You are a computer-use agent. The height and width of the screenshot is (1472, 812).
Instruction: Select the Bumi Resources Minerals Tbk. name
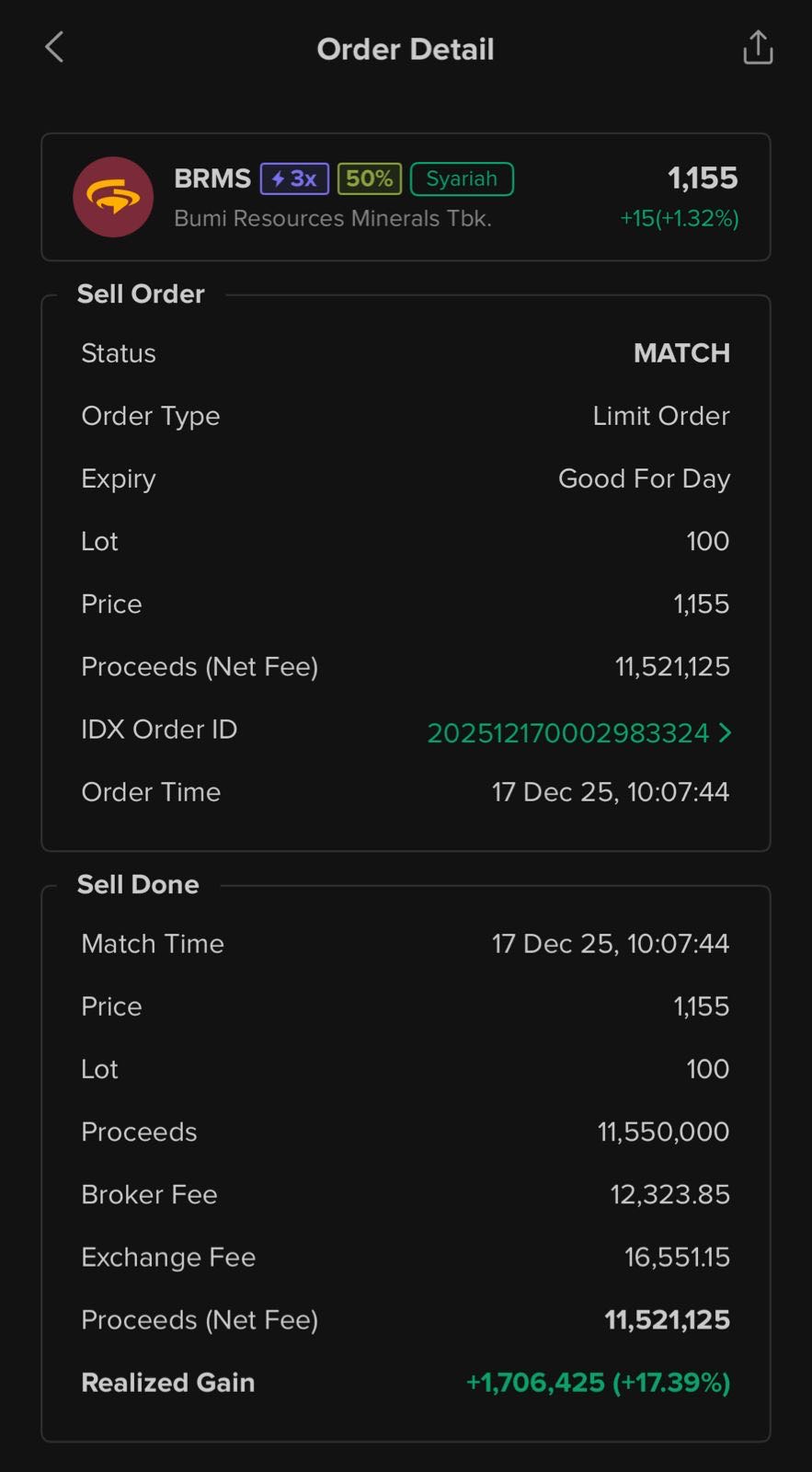(333, 219)
